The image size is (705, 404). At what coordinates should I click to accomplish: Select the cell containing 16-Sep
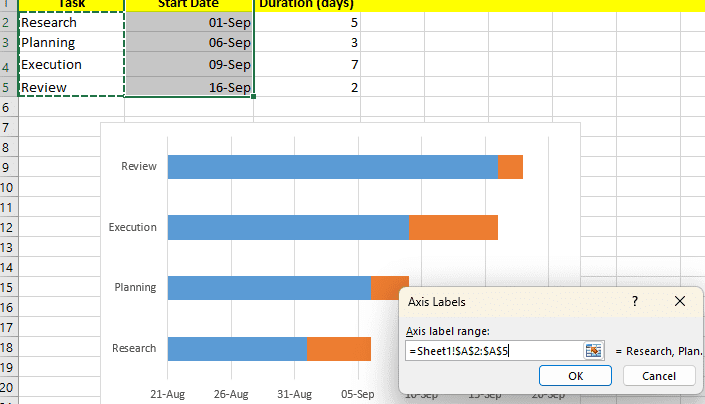tap(189, 87)
